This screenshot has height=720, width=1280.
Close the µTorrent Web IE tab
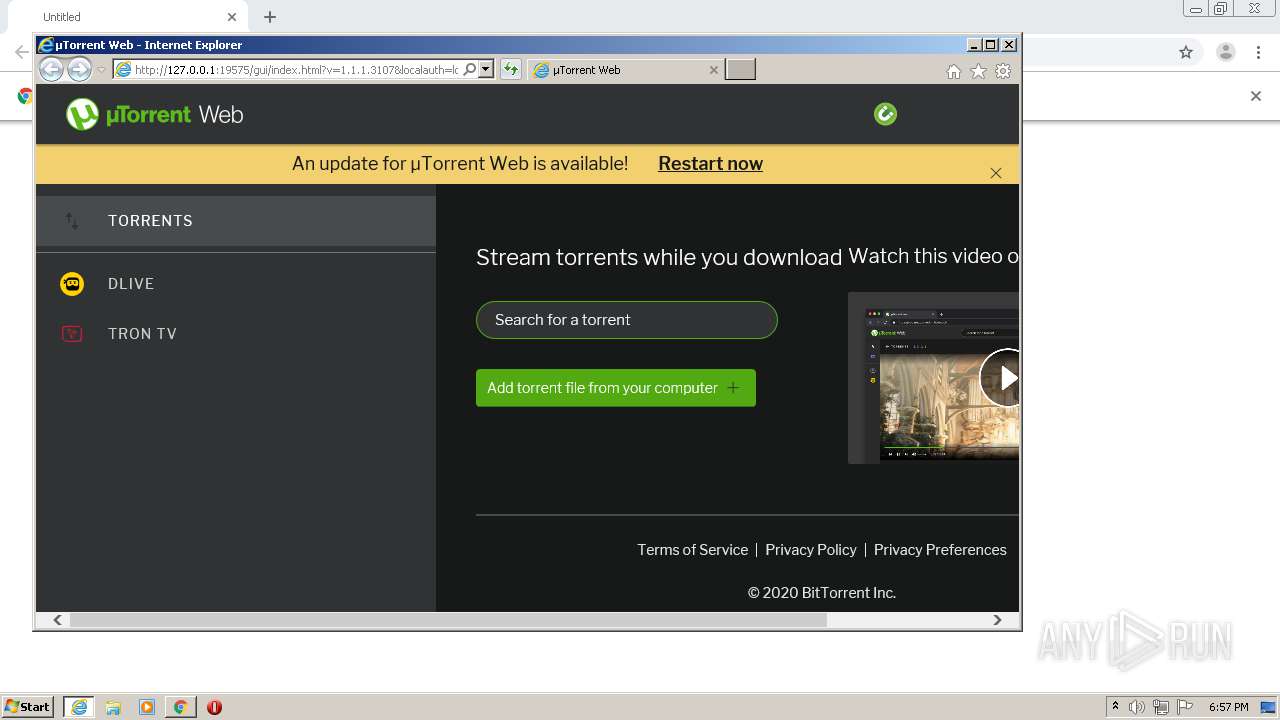pyautogui.click(x=713, y=70)
